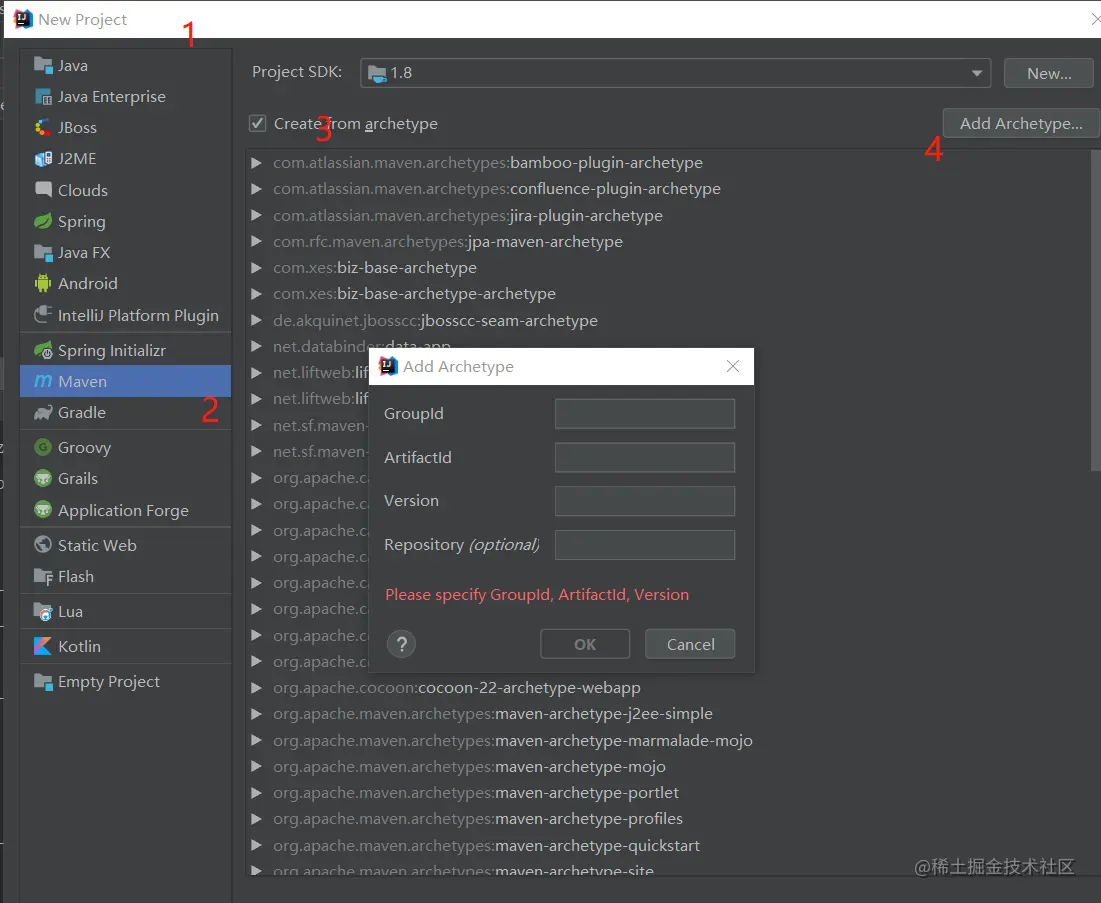Select the Empty Project icon
The width and height of the screenshot is (1101, 903).
click(44, 681)
